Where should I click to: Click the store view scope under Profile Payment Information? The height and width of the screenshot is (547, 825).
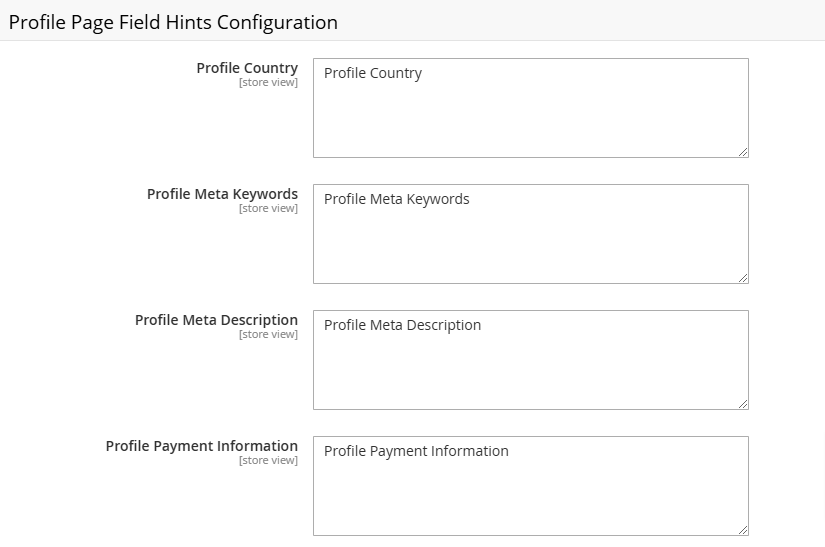pos(268,461)
